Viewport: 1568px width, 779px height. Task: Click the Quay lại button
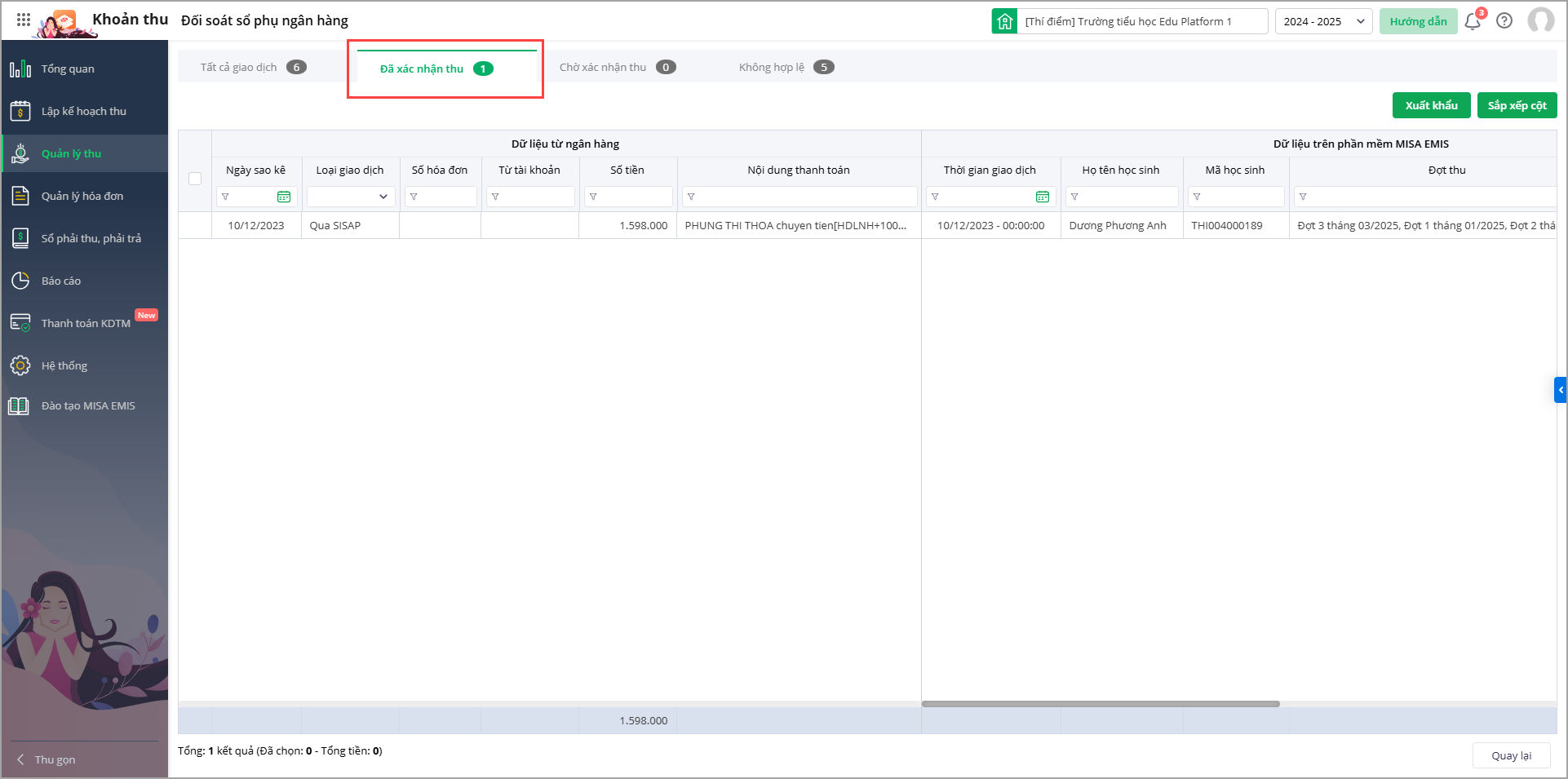point(1511,755)
